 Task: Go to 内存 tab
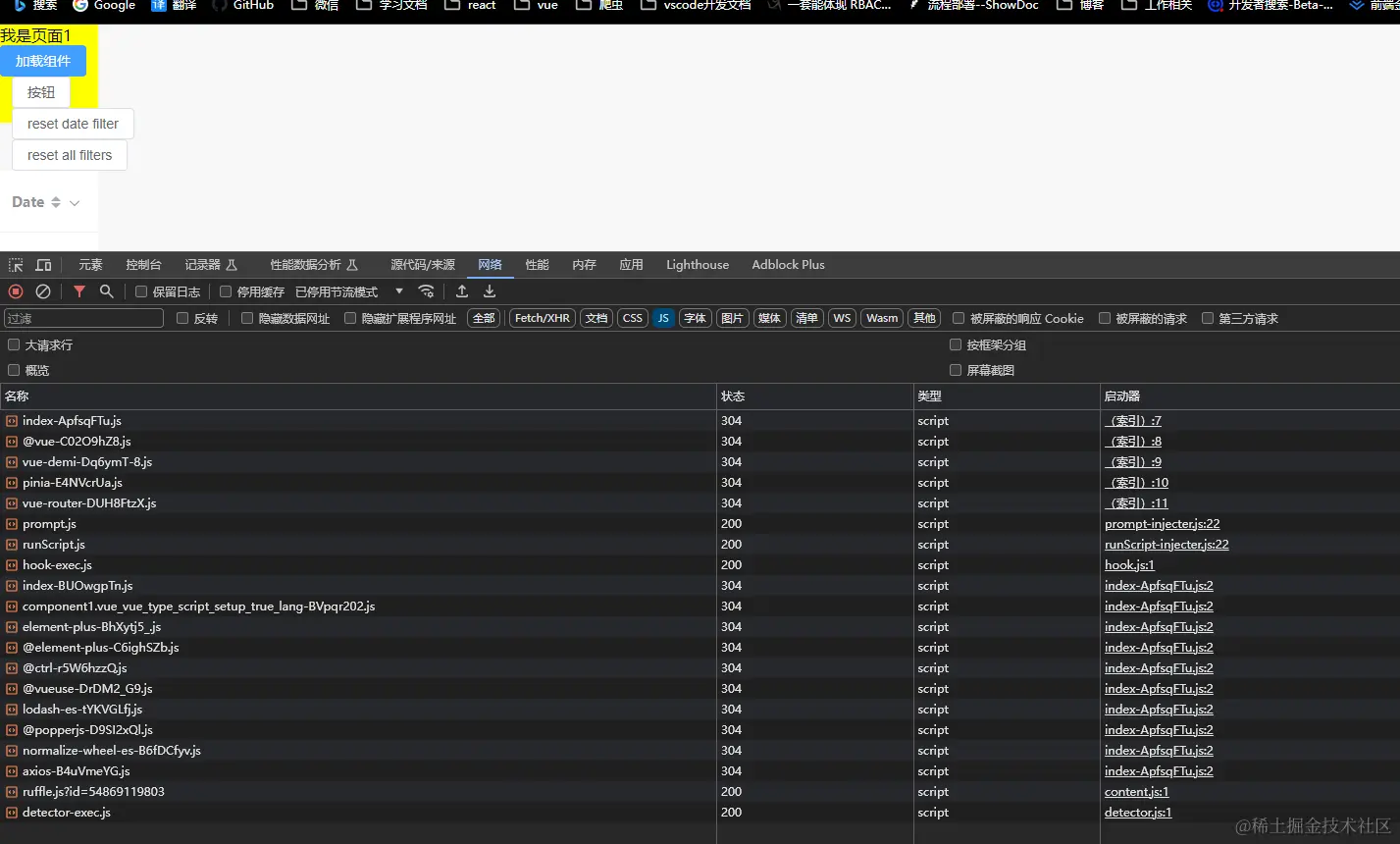pos(584,265)
